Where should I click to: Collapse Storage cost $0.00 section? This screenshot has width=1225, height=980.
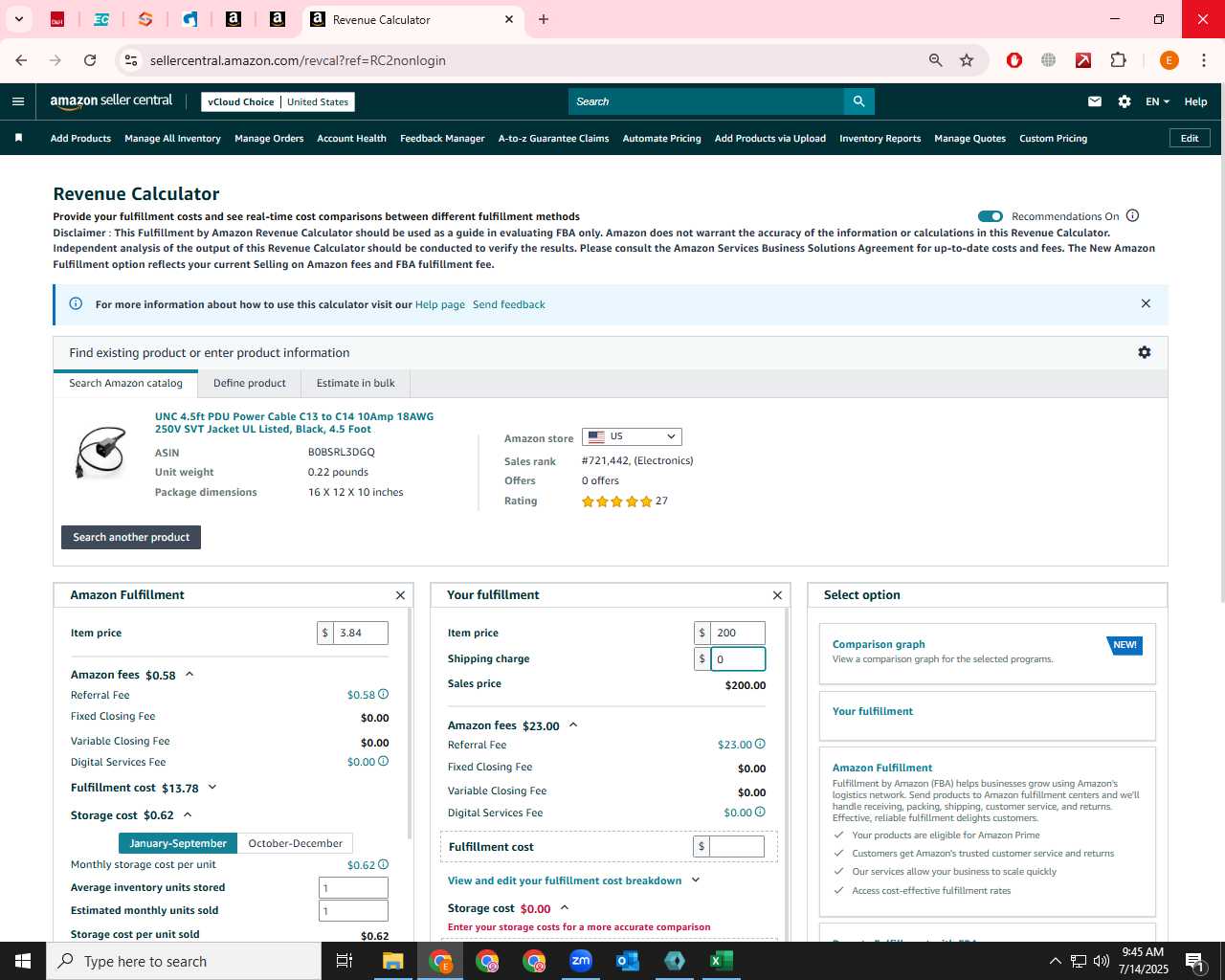(565, 908)
